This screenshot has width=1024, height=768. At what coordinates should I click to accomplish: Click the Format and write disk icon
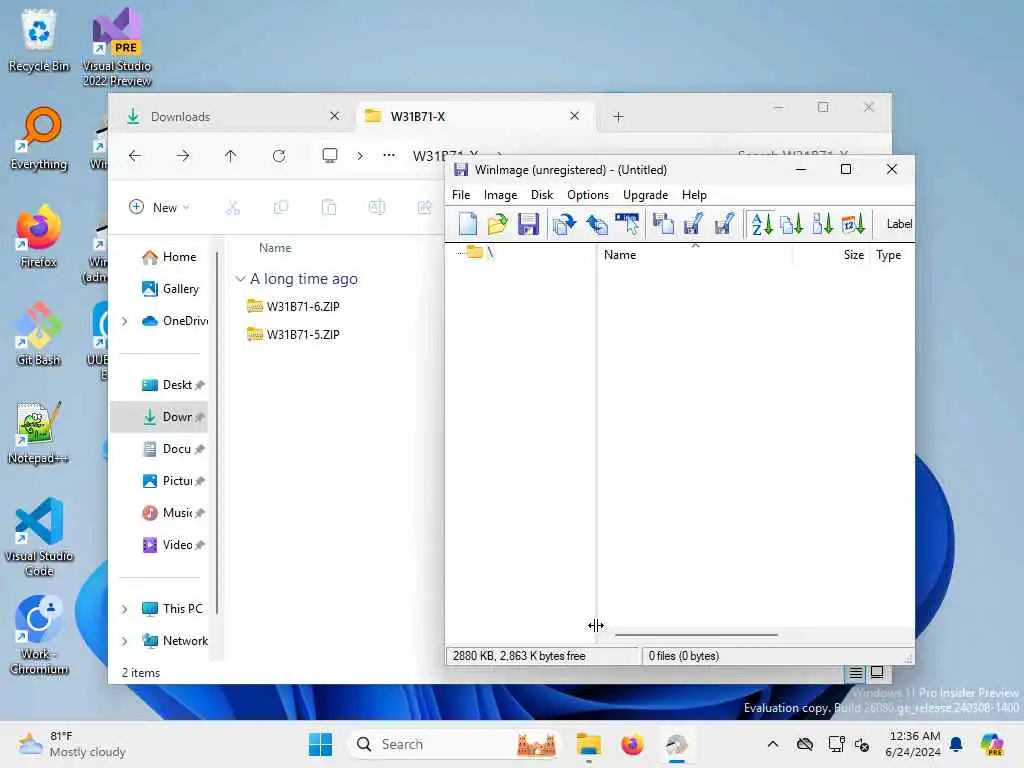click(724, 224)
